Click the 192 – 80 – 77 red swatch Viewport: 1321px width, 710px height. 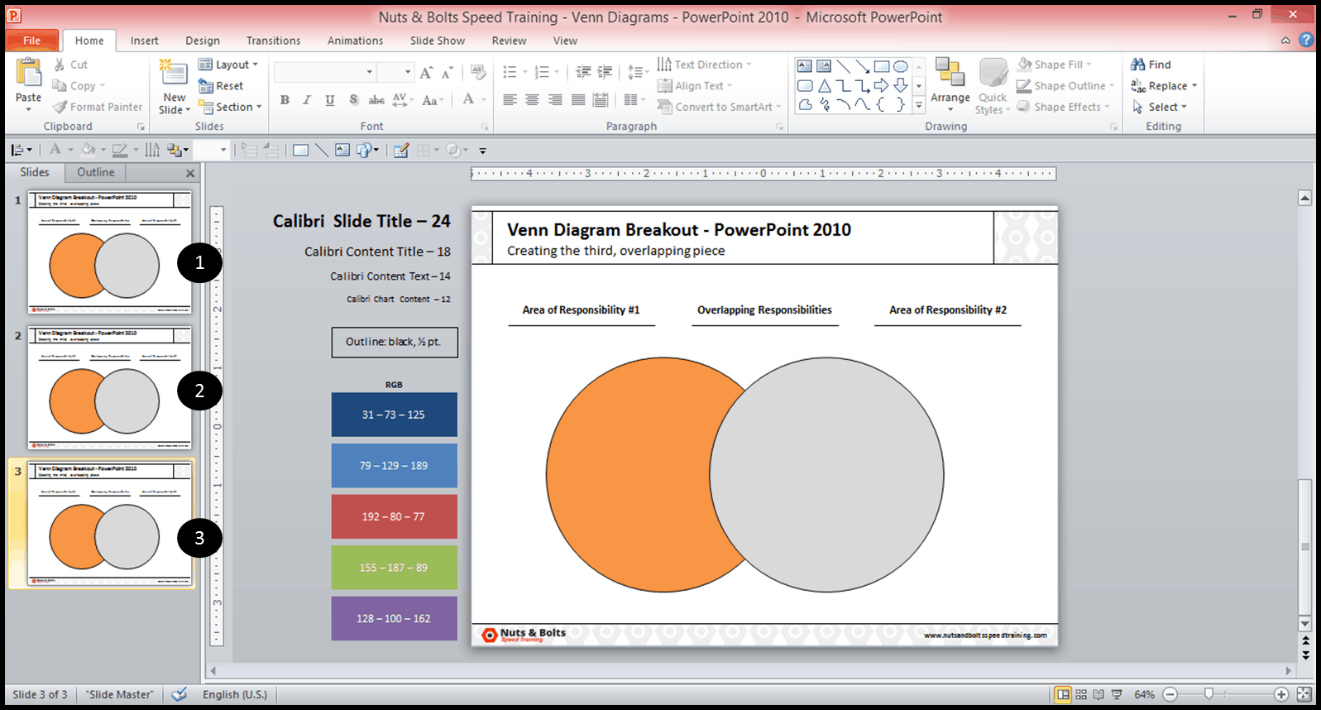[x=394, y=516]
